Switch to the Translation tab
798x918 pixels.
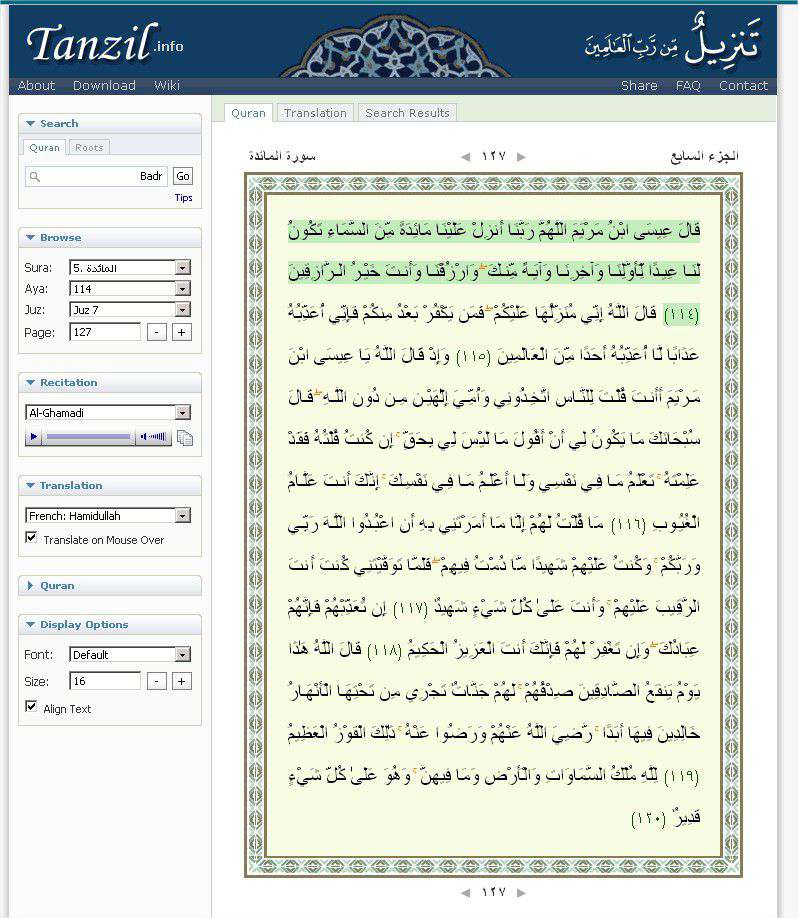pyautogui.click(x=315, y=113)
